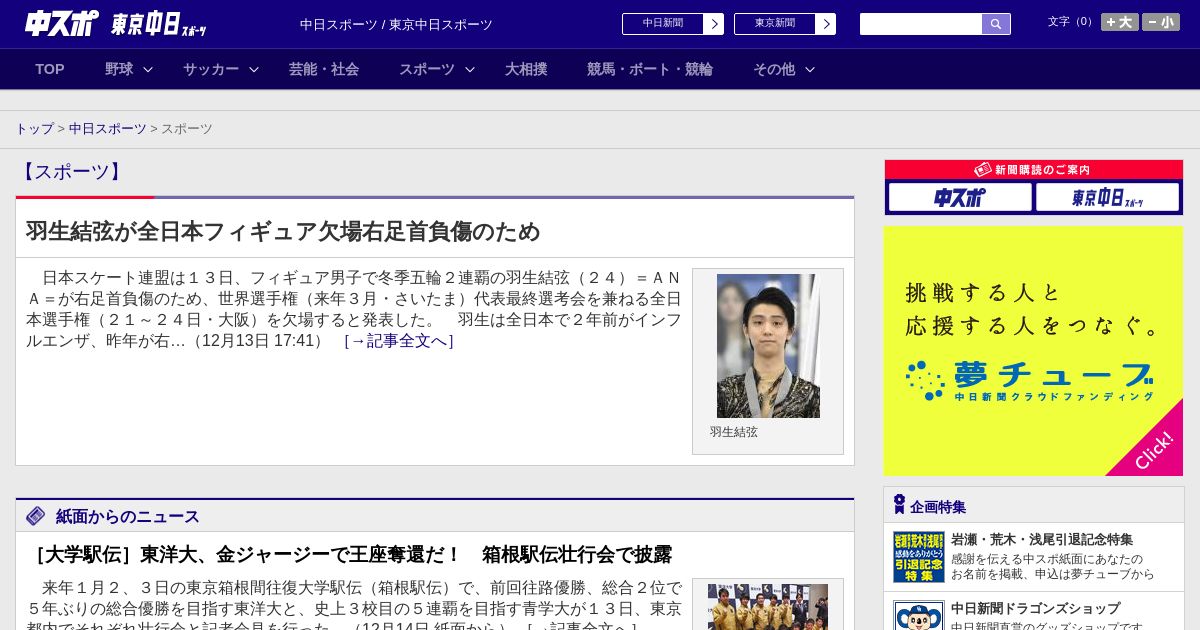Open the その他 navigation menu
This screenshot has width=1200, height=630.
pyautogui.click(x=774, y=69)
